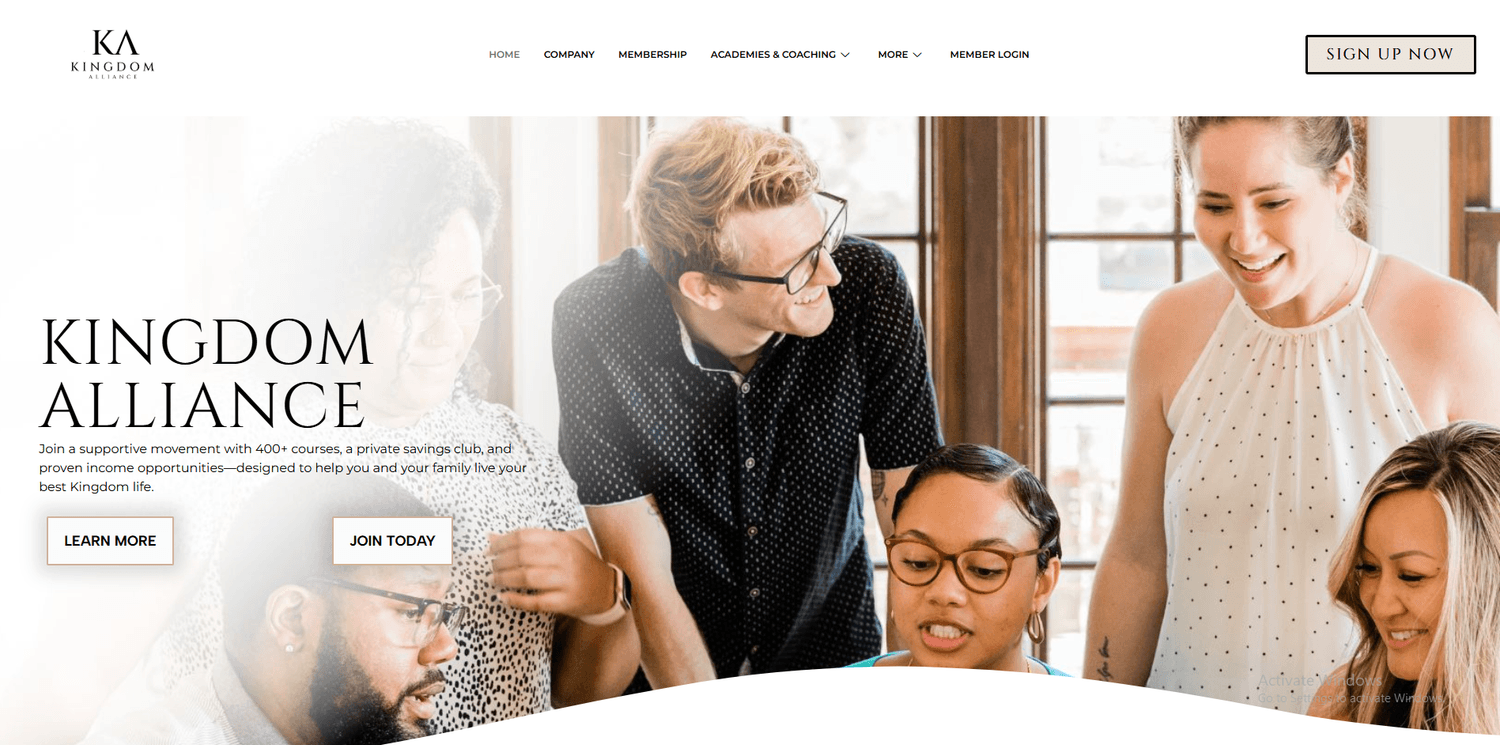Click the Join Today button

coord(392,541)
